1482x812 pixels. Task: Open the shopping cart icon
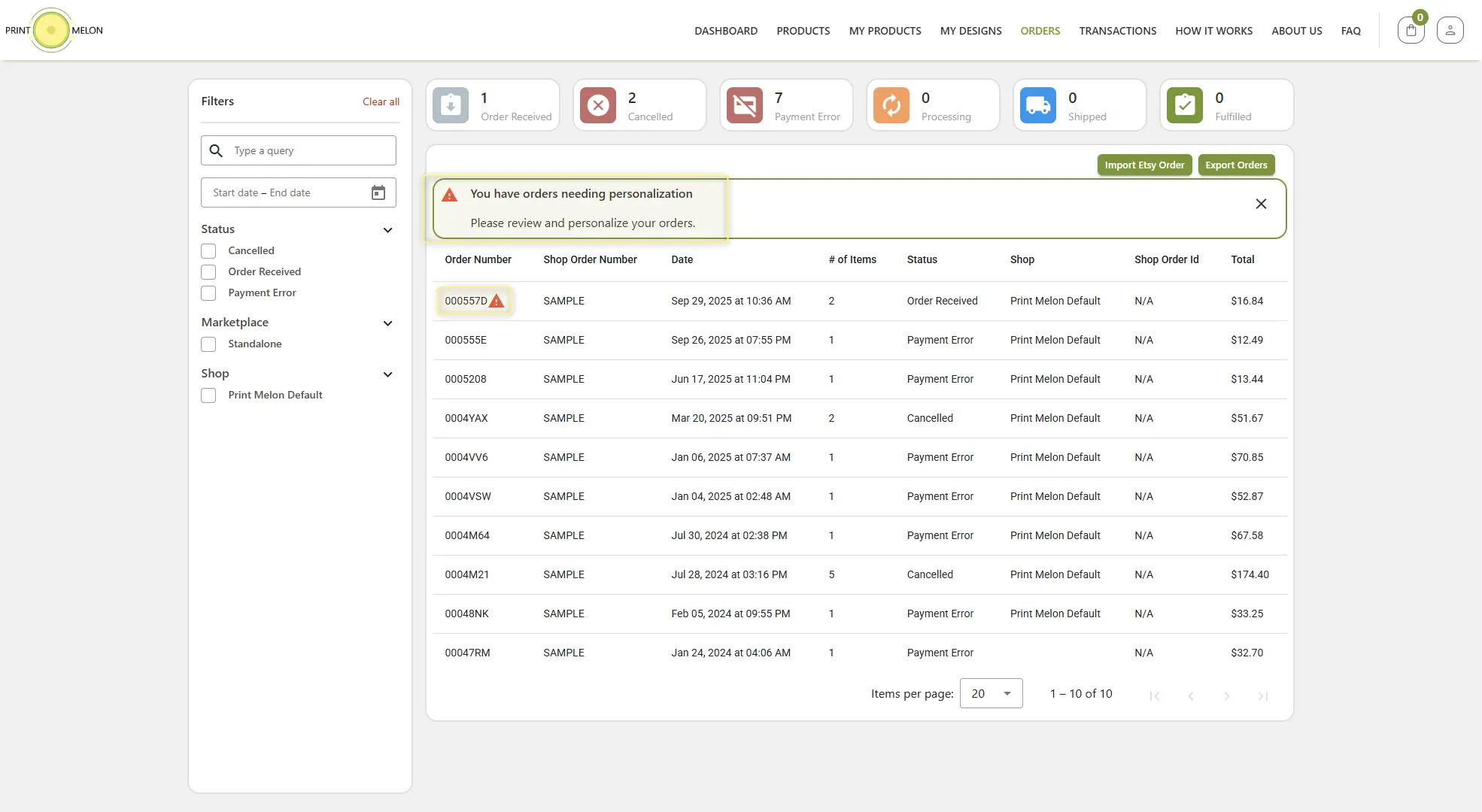tap(1411, 31)
